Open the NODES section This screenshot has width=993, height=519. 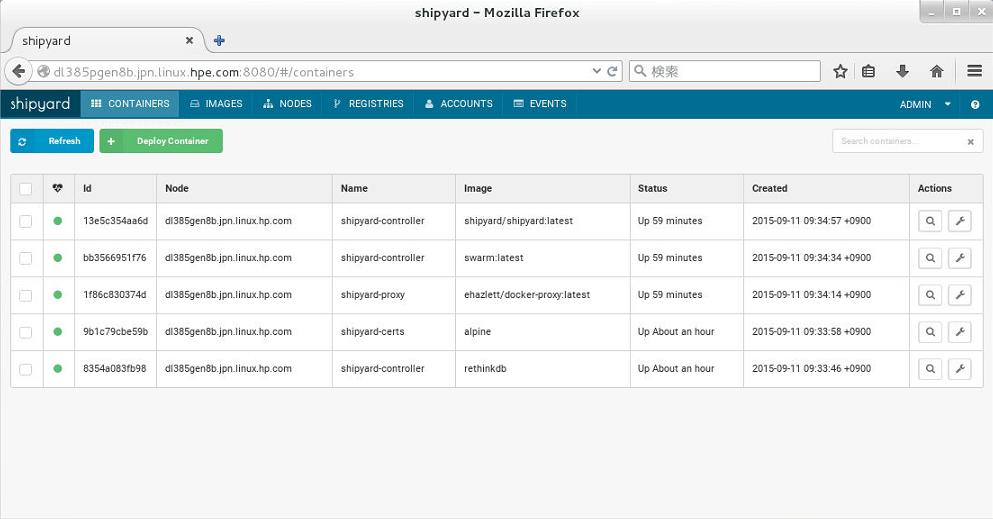[288, 104]
